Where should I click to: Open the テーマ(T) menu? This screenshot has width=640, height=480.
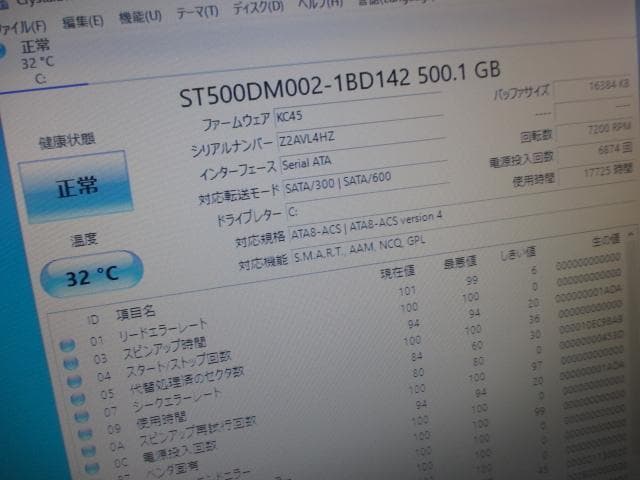point(198,12)
